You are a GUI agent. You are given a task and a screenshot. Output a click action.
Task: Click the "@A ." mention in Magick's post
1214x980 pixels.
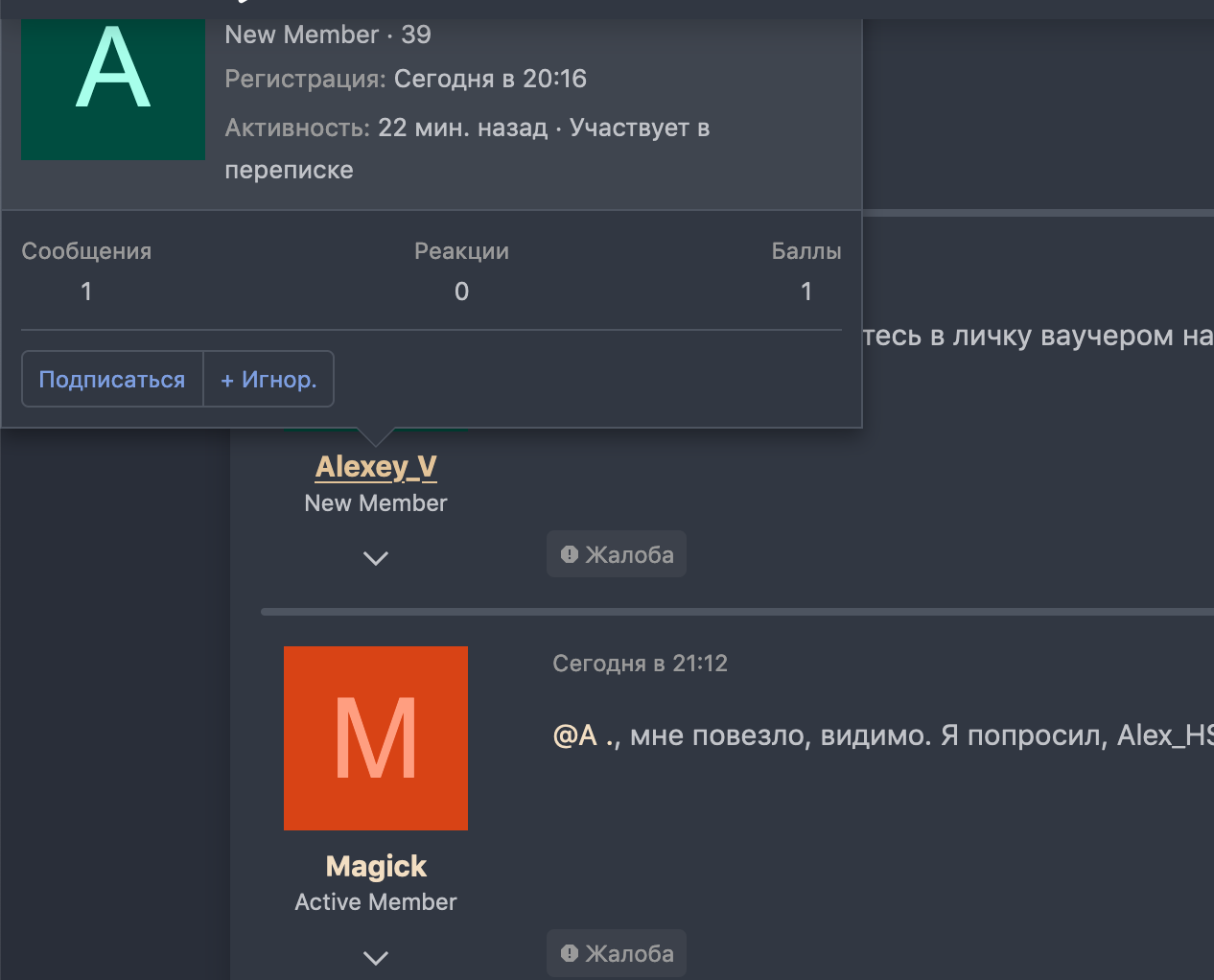coord(584,735)
